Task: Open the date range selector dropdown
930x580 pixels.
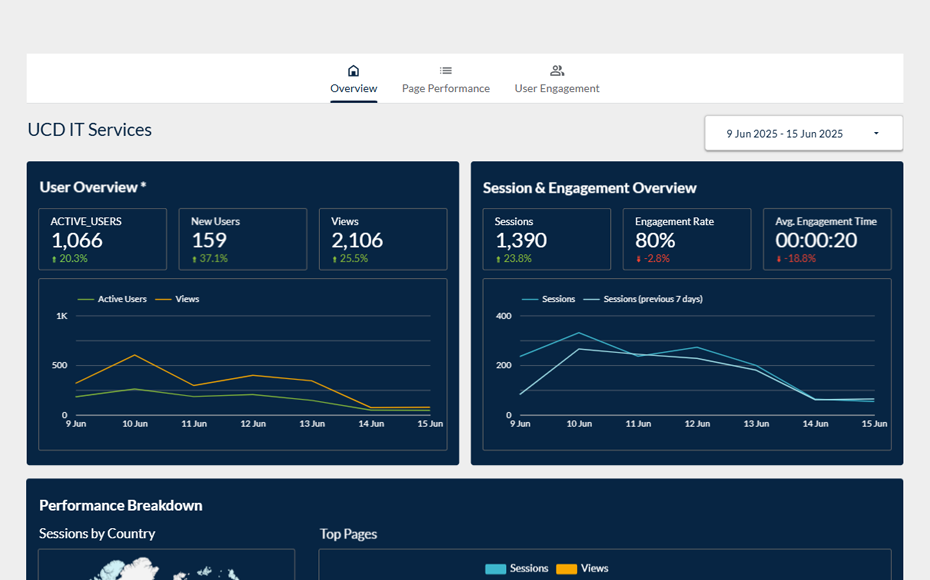Action: (803, 132)
